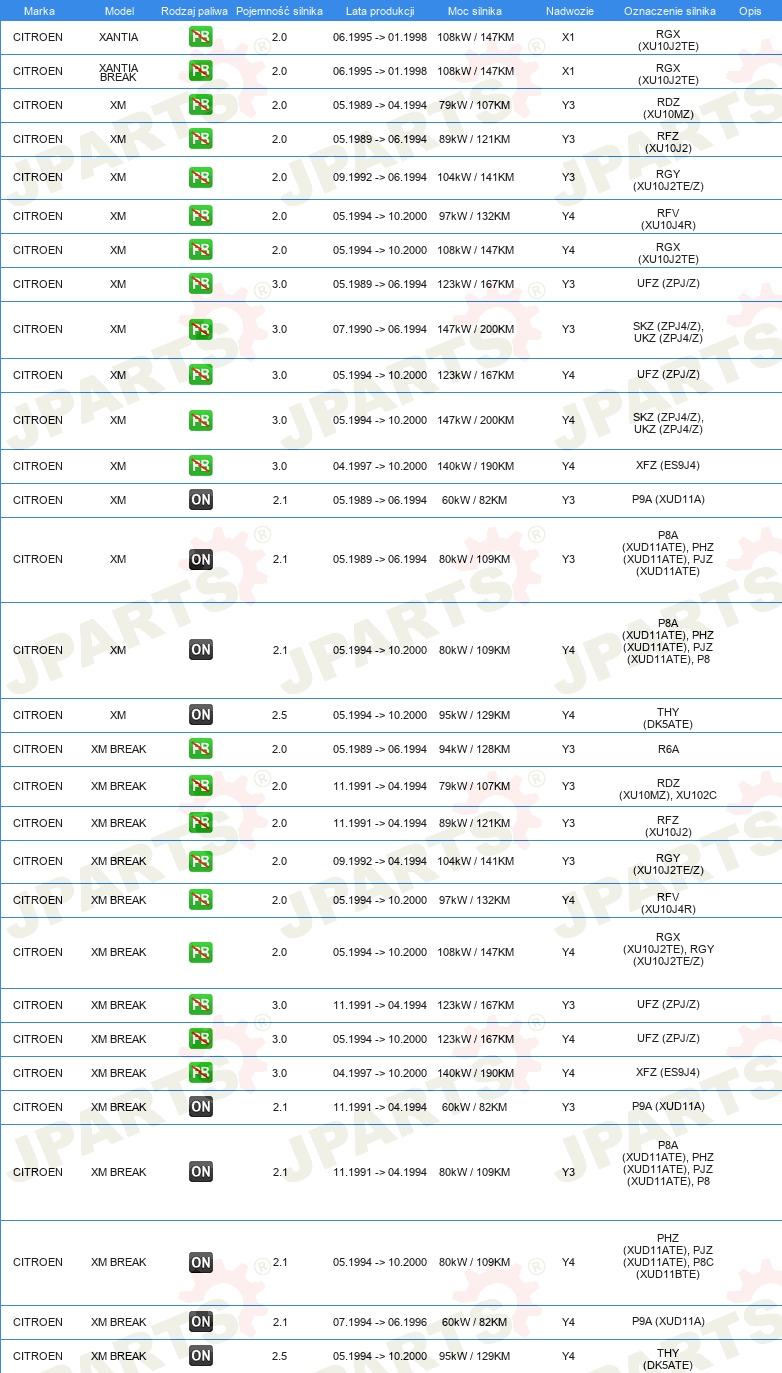Click diesel ON icon for XM BREAK 80kW Y3 row
This screenshot has height=1373, width=782.
pos(201,1172)
